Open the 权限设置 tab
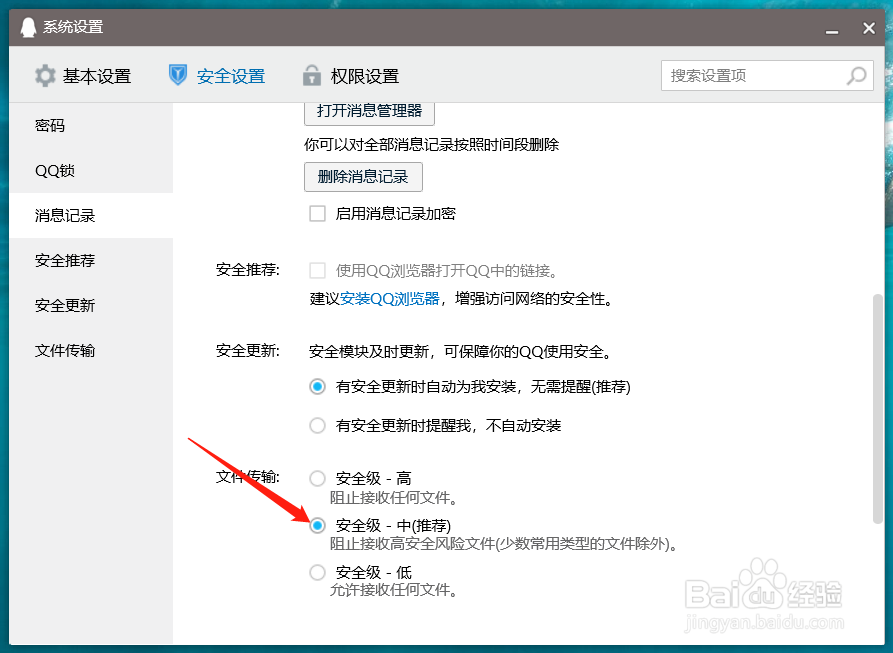Screen dimensions: 893x653 point(351,76)
